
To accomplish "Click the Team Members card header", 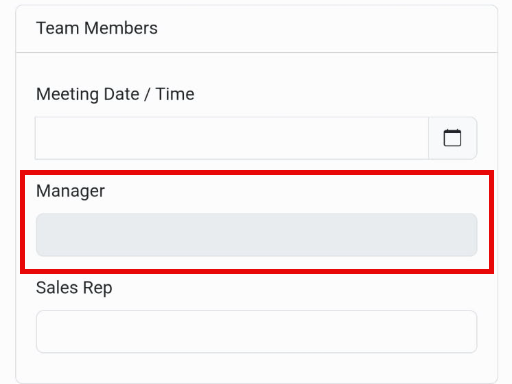I will pyautogui.click(x=256, y=29).
